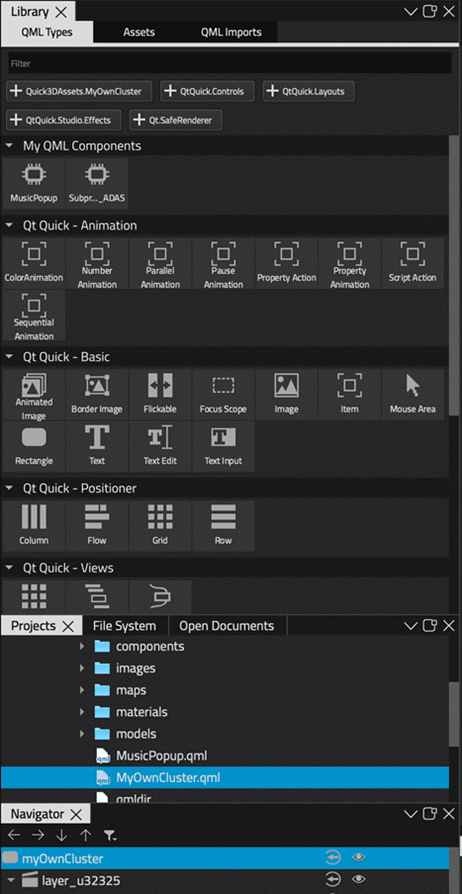Pick the ColorAnimation type
The width and height of the screenshot is (462, 894).
coord(34,263)
